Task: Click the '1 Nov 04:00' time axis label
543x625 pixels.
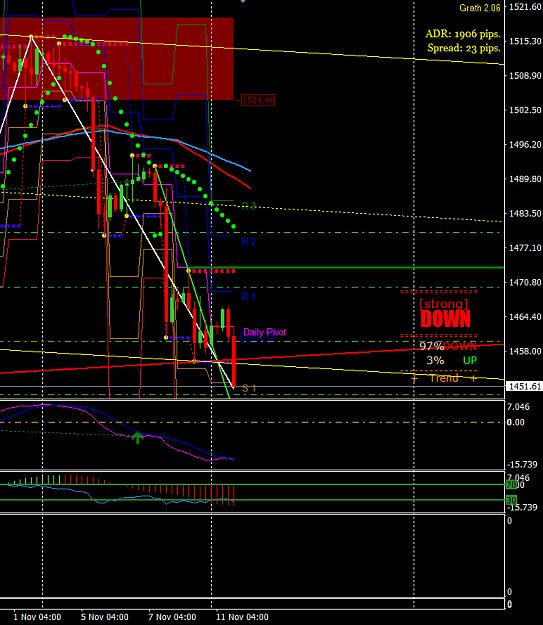Action: tap(37, 617)
